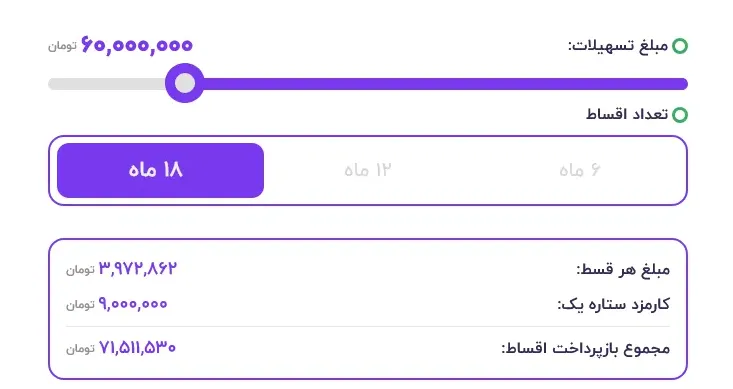Click the کارمزد ستاره یک label
This screenshot has height=389, width=733.
pyautogui.click(x=613, y=304)
